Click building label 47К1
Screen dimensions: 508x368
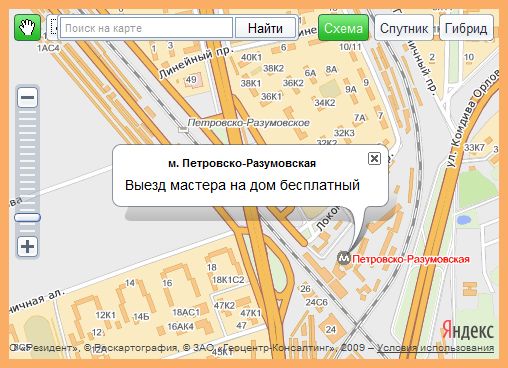tap(250, 313)
